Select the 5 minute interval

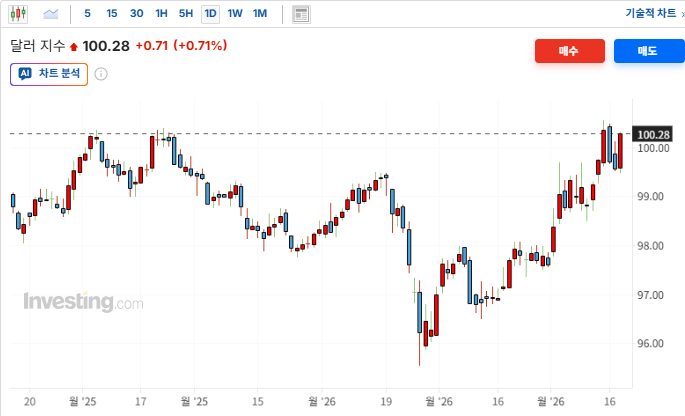click(87, 14)
